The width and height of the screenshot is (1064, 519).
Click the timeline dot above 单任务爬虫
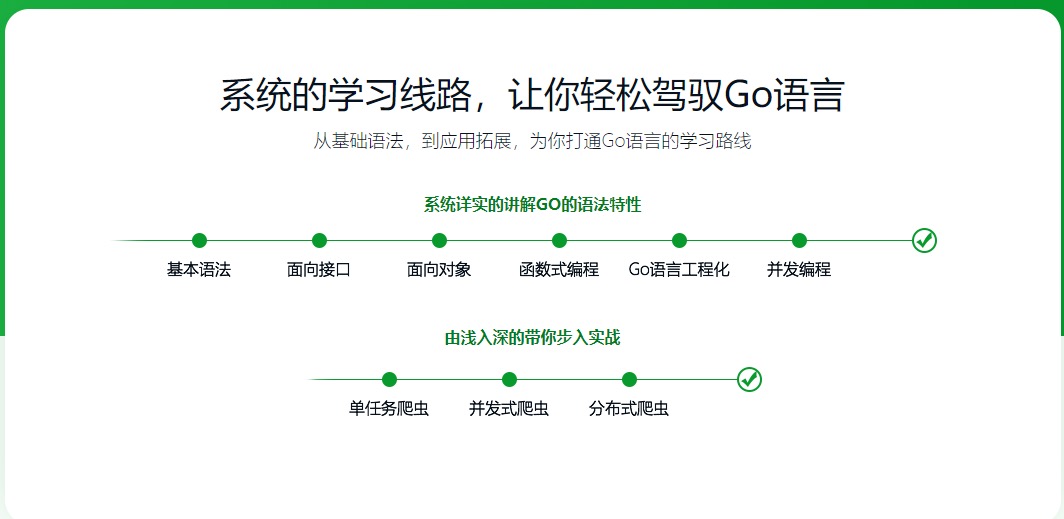pyautogui.click(x=389, y=379)
